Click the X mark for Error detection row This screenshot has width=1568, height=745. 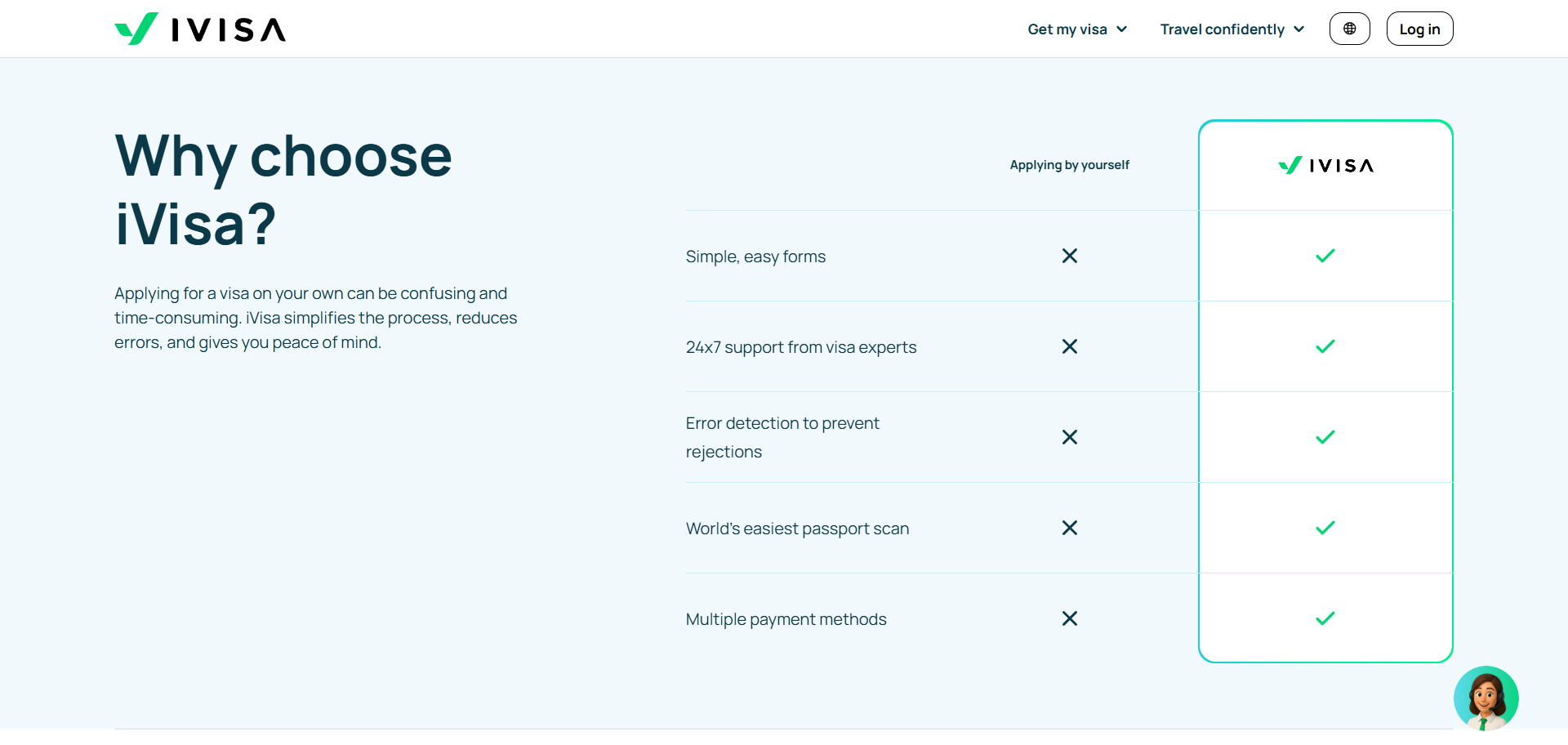click(1069, 437)
